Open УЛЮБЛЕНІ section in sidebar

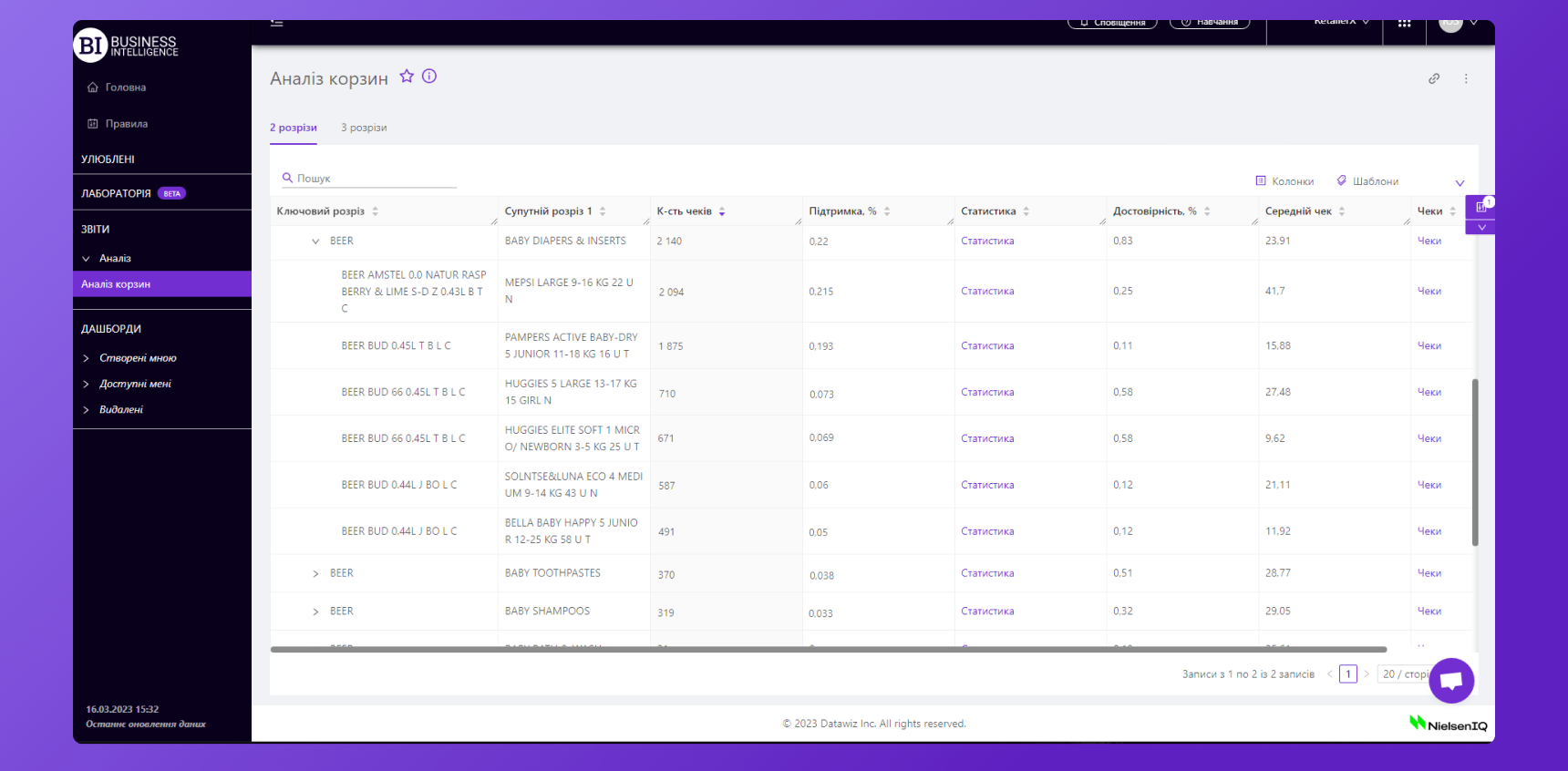tap(108, 159)
